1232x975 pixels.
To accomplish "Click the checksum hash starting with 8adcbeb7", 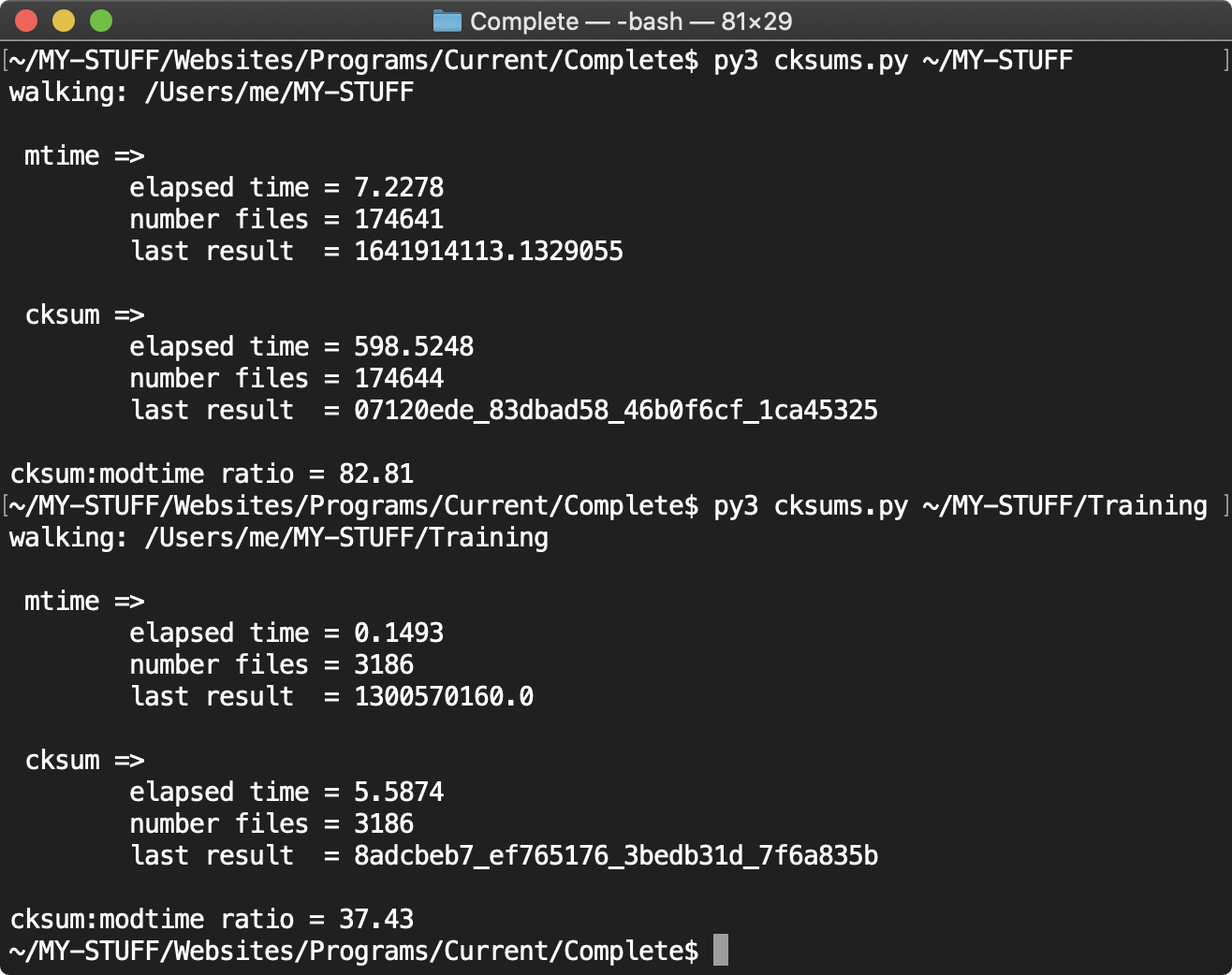I will pyautogui.click(x=615, y=855).
